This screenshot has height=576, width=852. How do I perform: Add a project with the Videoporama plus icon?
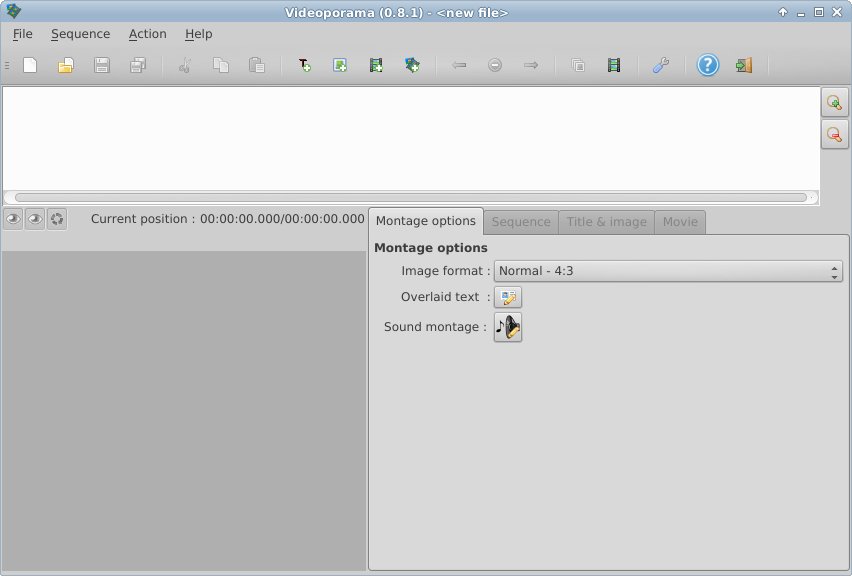point(412,66)
